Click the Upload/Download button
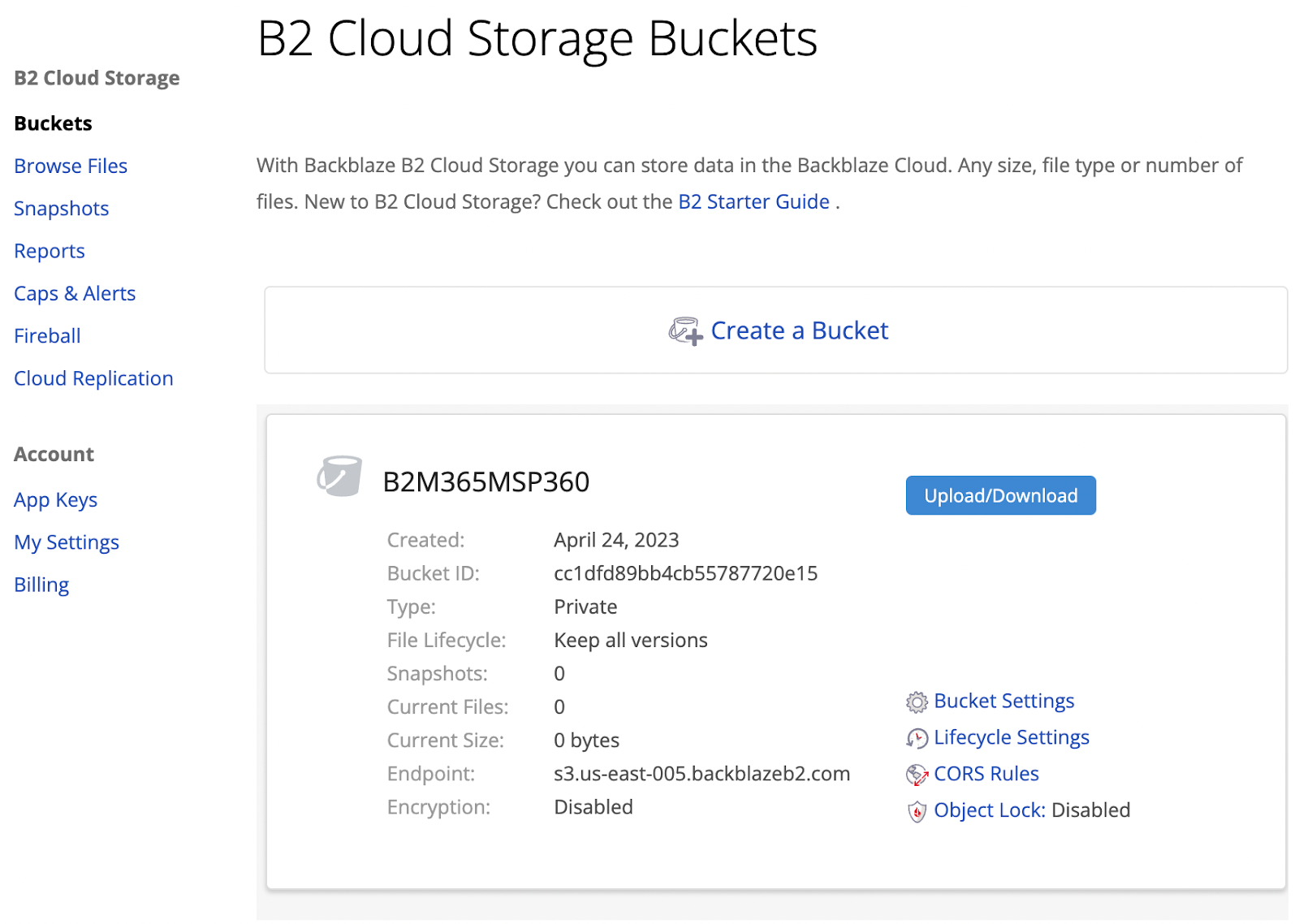Screen dimensions: 1299x924 (1000, 495)
